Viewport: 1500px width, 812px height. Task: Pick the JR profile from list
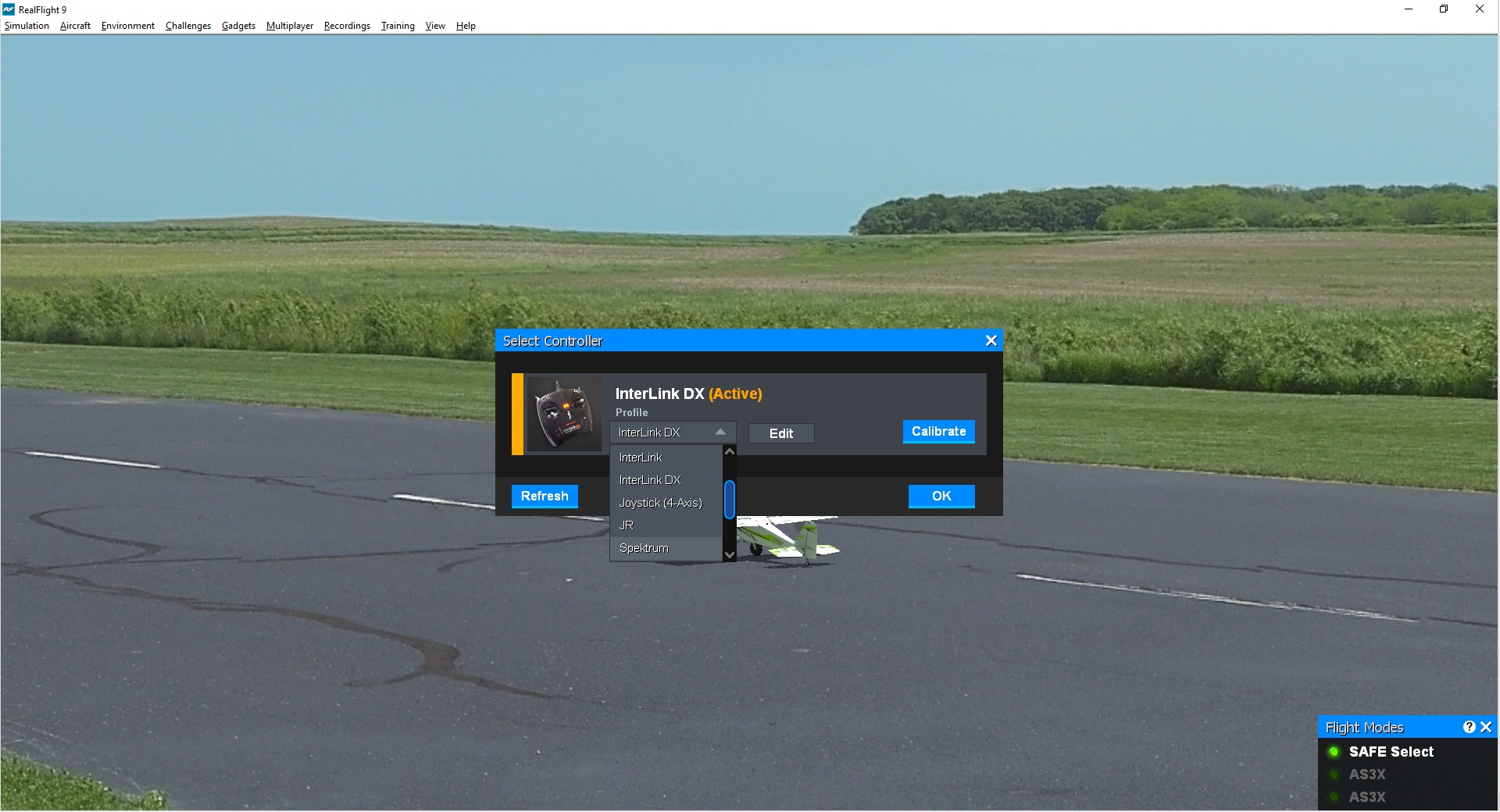pyautogui.click(x=627, y=525)
